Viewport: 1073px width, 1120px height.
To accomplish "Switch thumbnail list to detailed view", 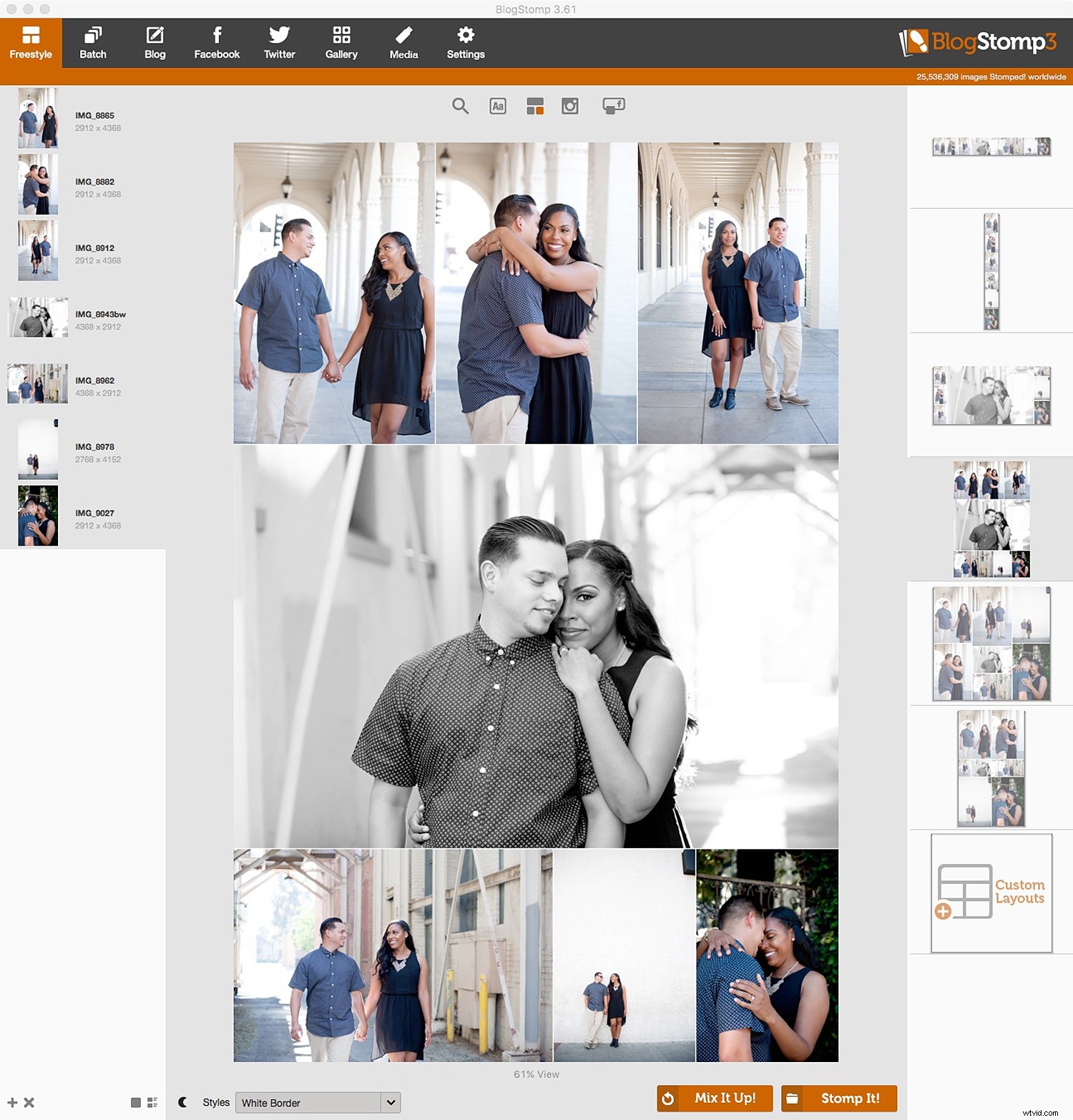I will click(x=152, y=1104).
